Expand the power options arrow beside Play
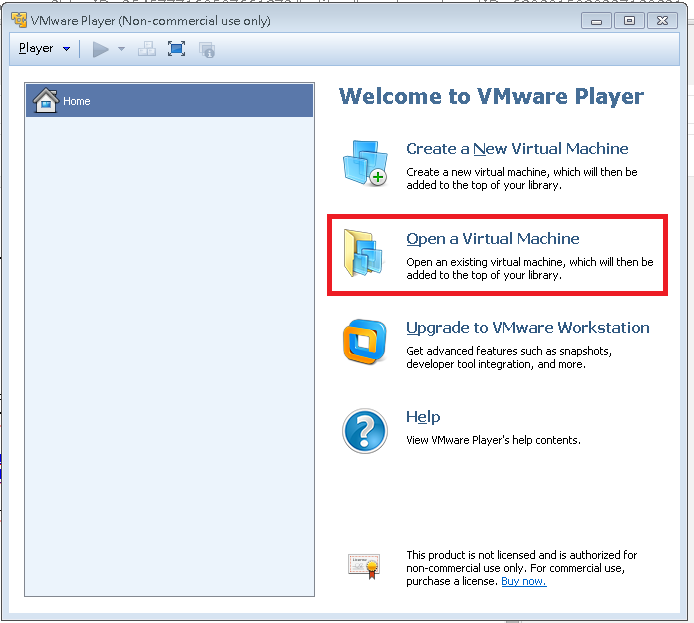Screen dimensions: 694x623 pos(121,49)
